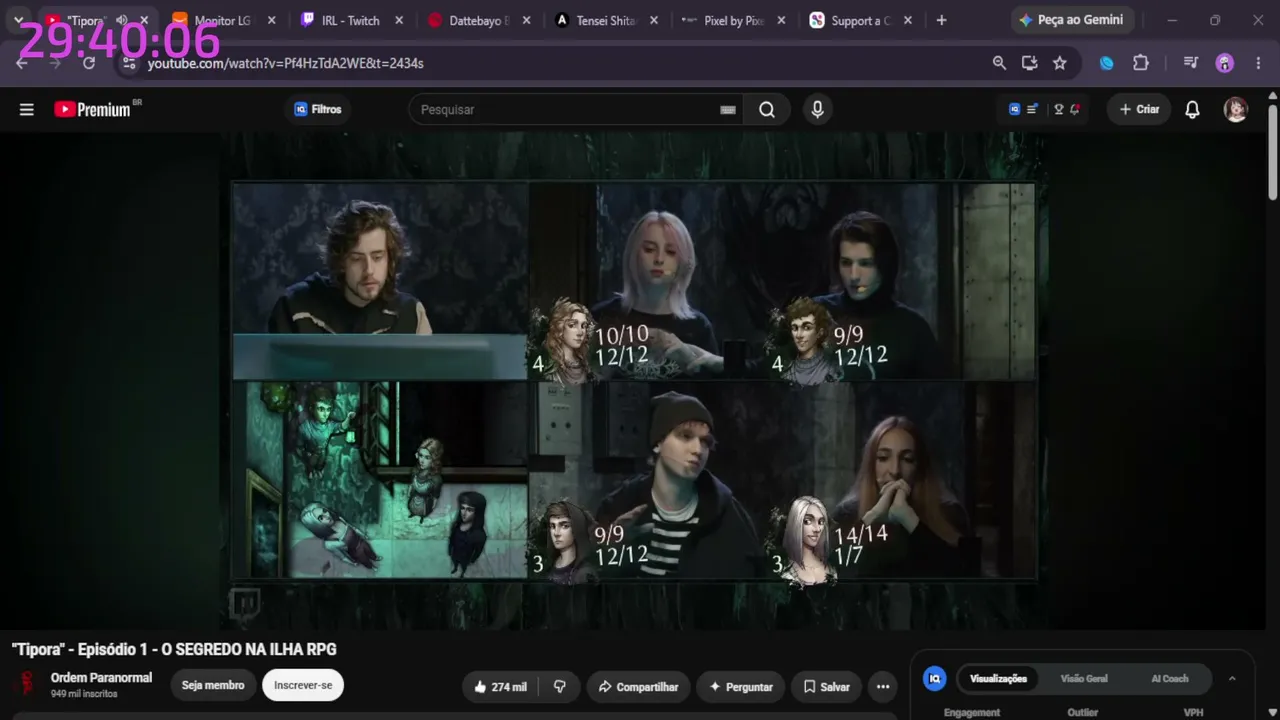This screenshot has height=720, width=1280.
Task: Switch to the Dattebayo tab
Action: (477, 20)
